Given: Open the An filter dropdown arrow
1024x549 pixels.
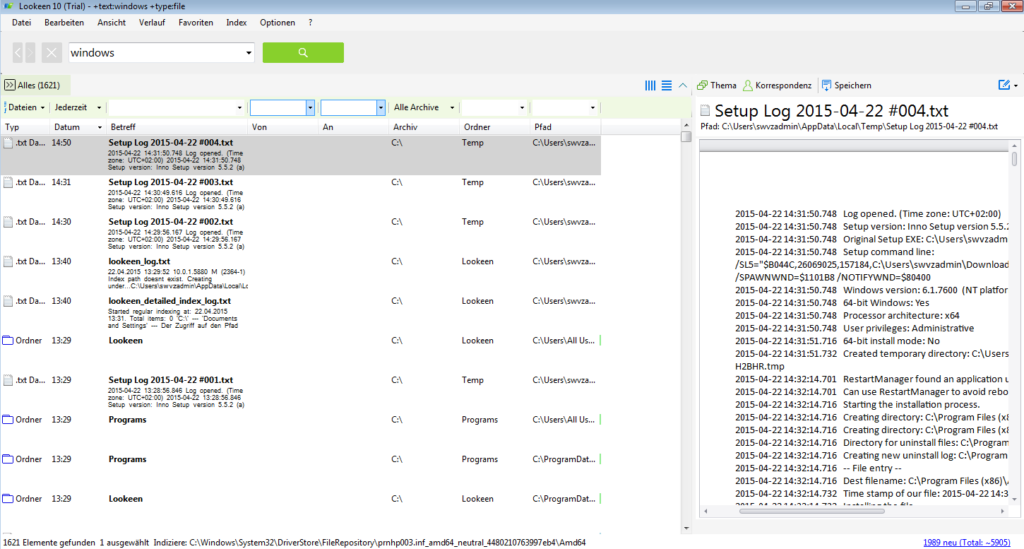Looking at the screenshot, I should coord(380,108).
